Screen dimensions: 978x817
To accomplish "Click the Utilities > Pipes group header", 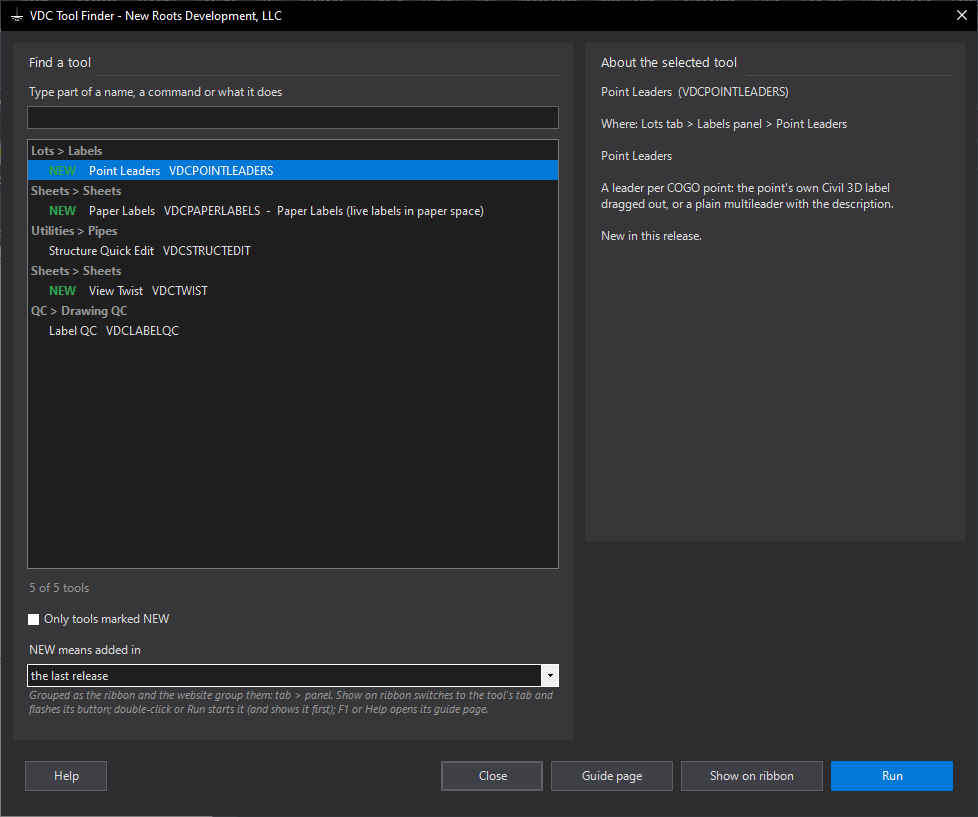I will click(74, 231).
